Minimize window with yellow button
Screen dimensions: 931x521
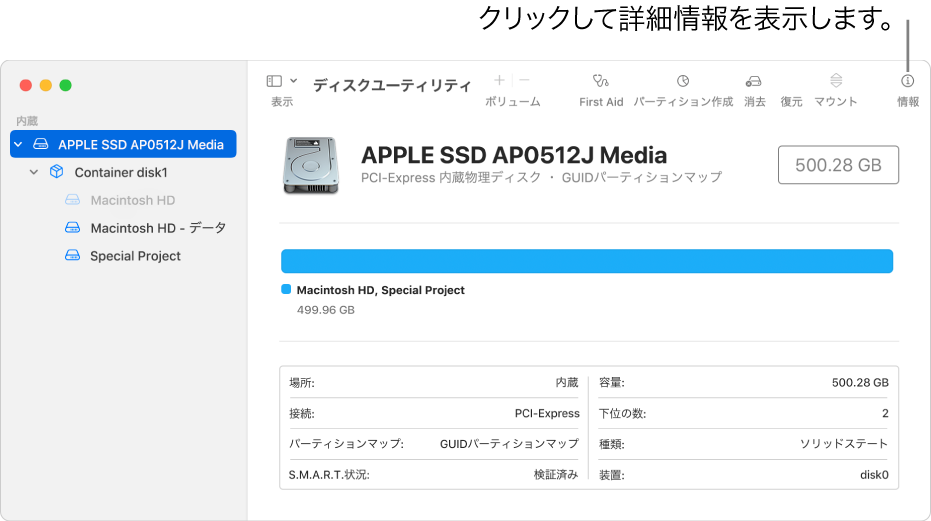click(46, 86)
